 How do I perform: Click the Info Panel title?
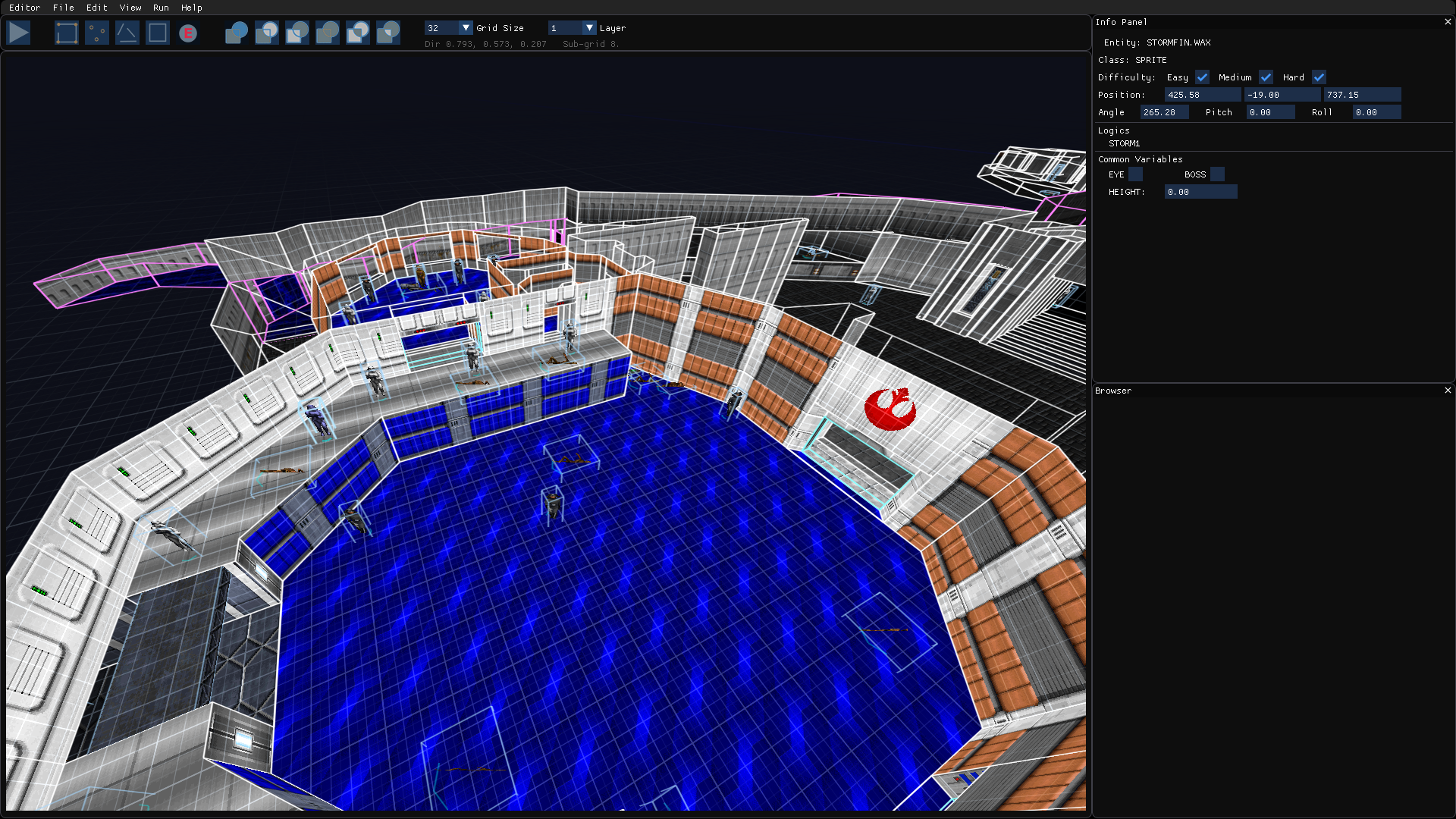(x=1121, y=22)
